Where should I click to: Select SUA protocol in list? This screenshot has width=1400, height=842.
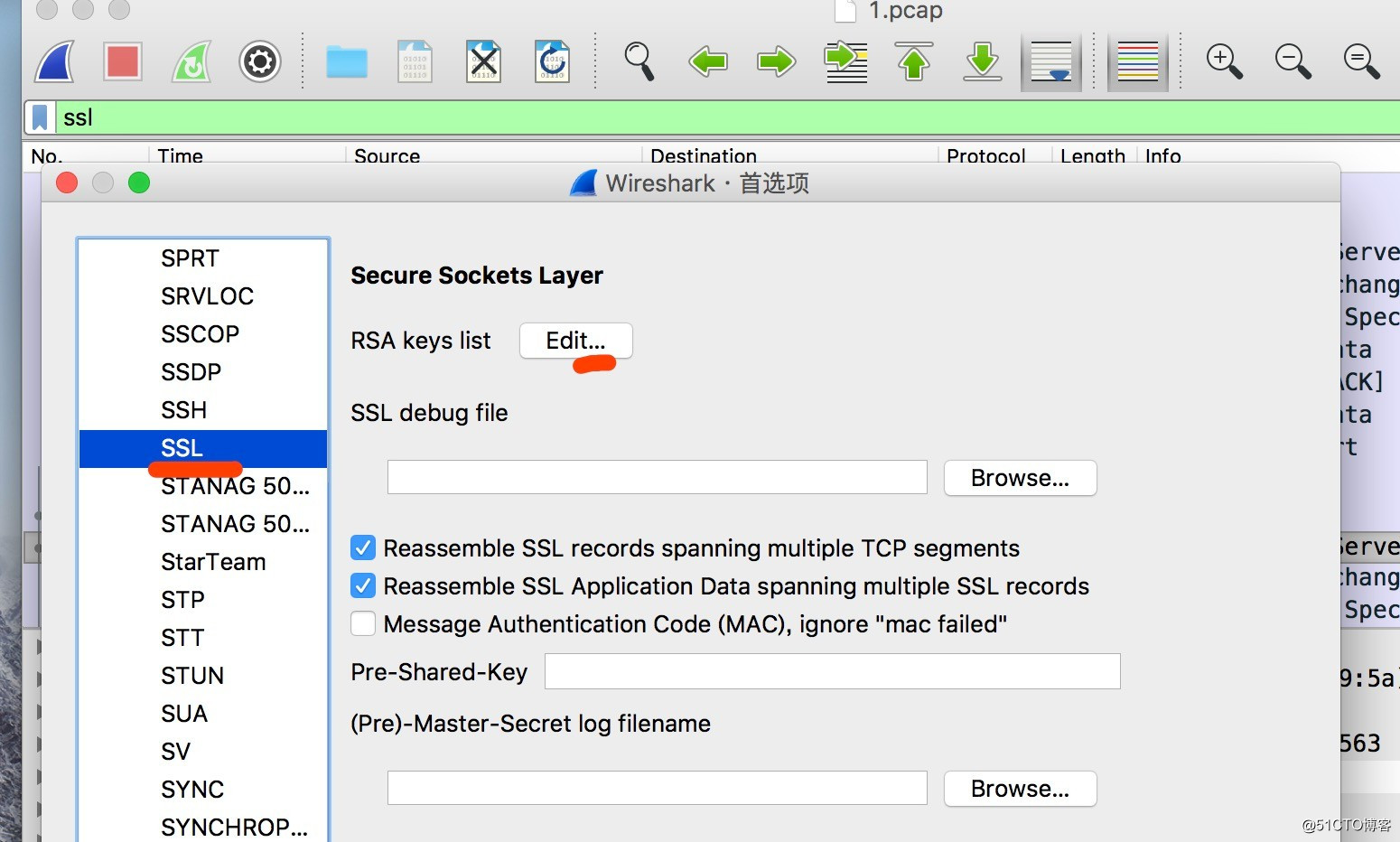point(203,714)
